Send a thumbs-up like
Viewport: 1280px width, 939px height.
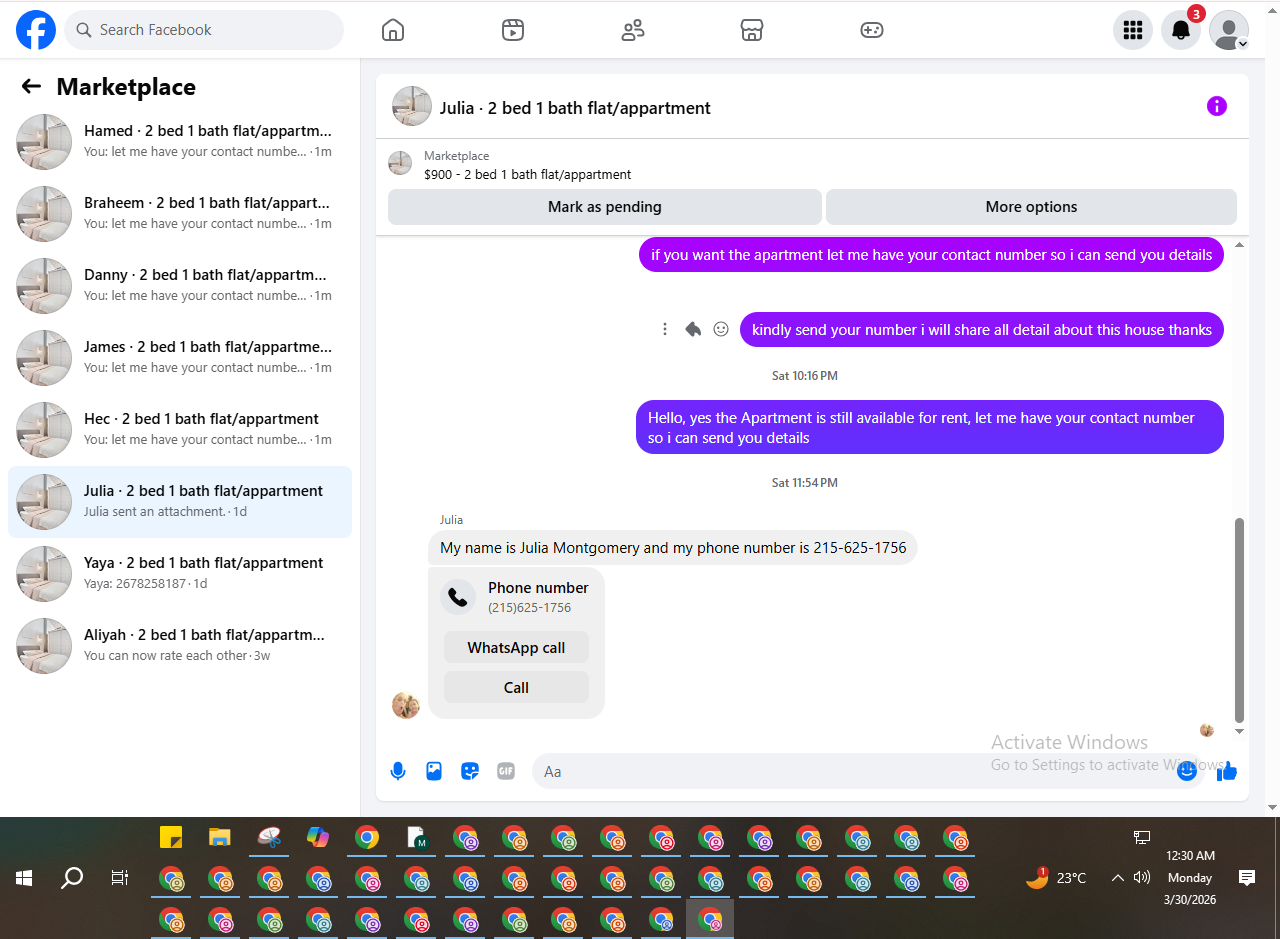point(1228,771)
